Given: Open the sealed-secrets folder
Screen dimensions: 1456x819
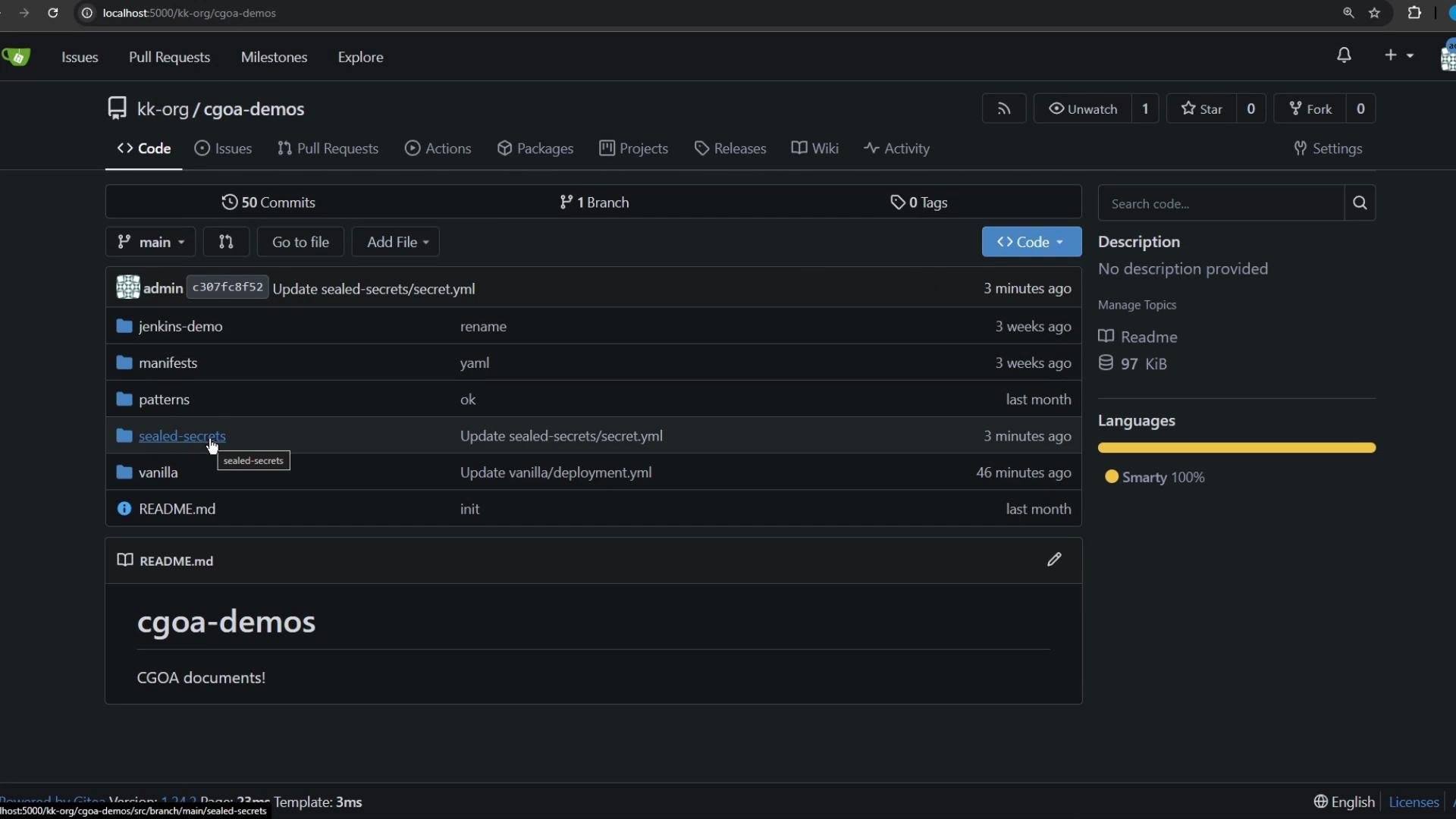Looking at the screenshot, I should point(182,436).
